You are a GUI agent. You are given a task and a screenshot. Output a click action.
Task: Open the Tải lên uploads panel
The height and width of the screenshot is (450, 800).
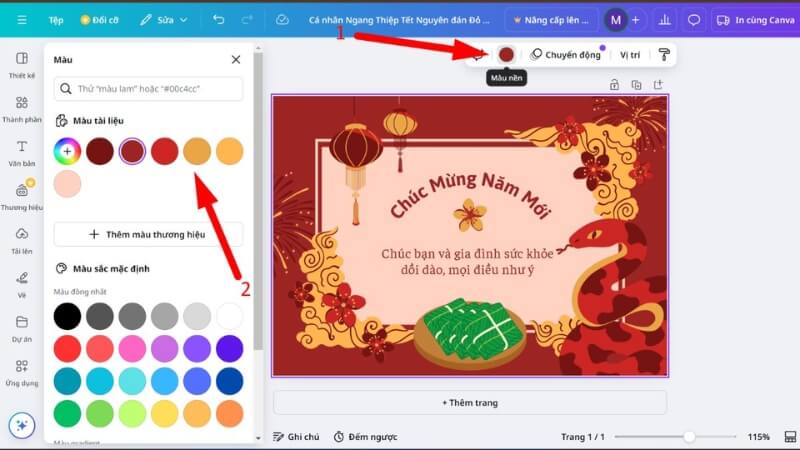click(x=21, y=240)
